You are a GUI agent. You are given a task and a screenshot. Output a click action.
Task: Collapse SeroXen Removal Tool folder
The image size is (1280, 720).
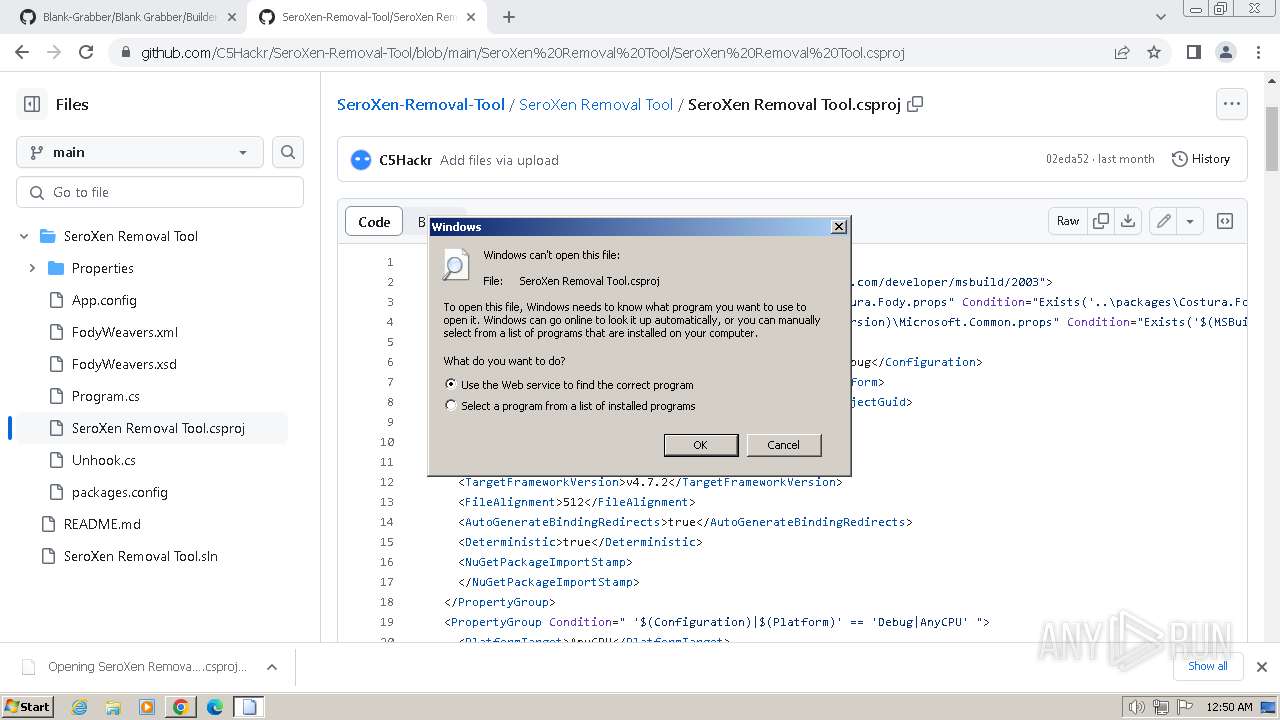click(24, 236)
